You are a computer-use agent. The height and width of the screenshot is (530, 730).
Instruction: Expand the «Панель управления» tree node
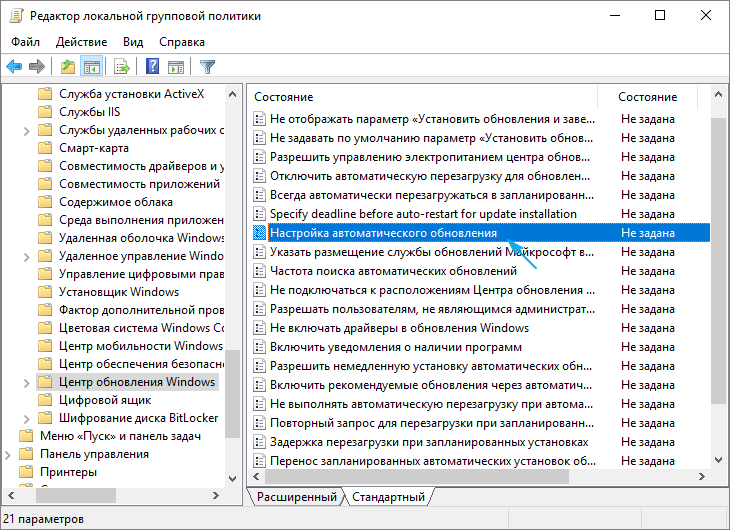(10, 454)
